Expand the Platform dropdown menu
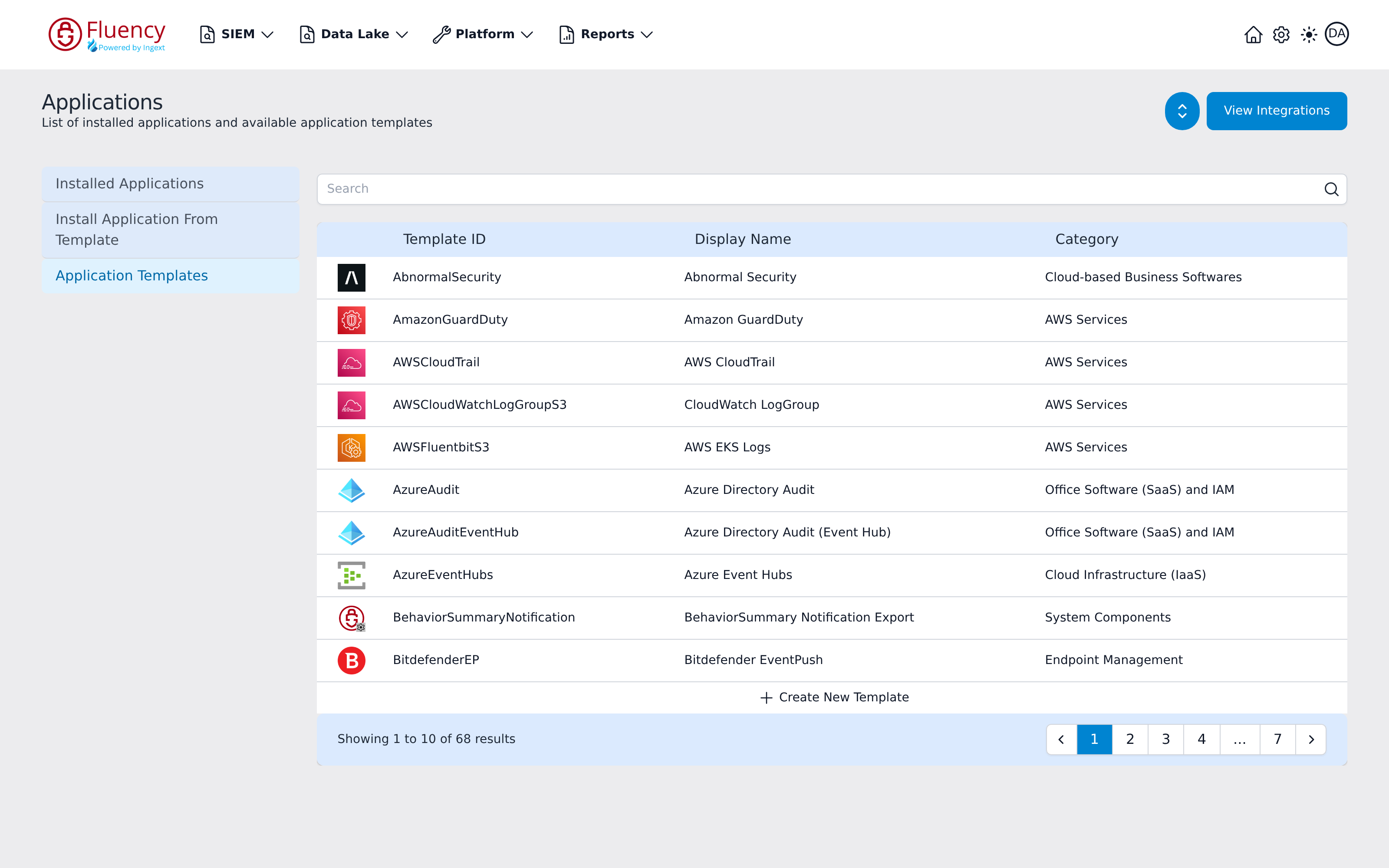 pos(483,34)
